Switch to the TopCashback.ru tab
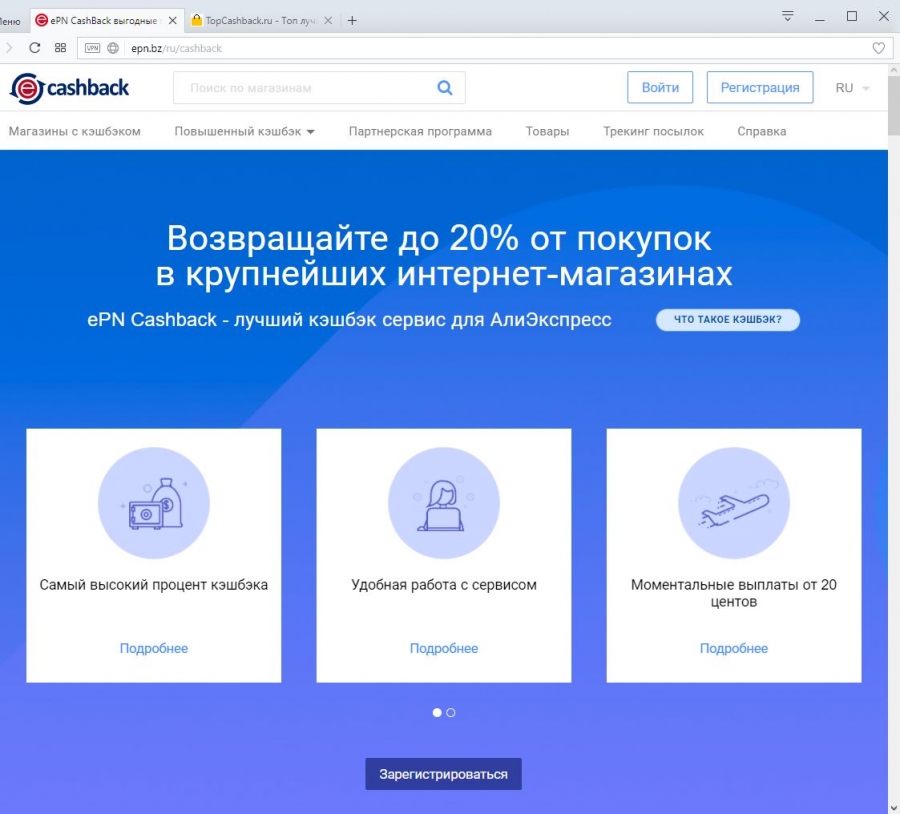The width and height of the screenshot is (900, 814). (262, 21)
